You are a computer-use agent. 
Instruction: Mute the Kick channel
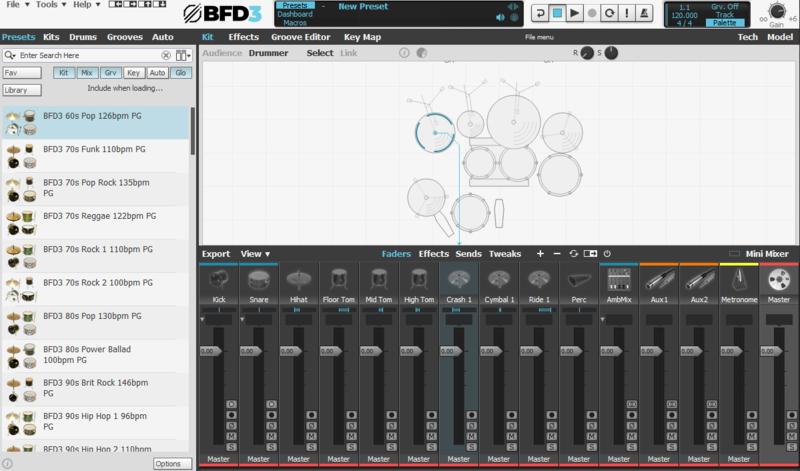pos(231,436)
